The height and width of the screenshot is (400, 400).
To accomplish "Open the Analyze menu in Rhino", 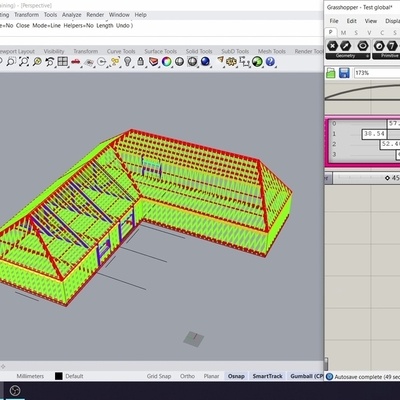I will (72, 15).
